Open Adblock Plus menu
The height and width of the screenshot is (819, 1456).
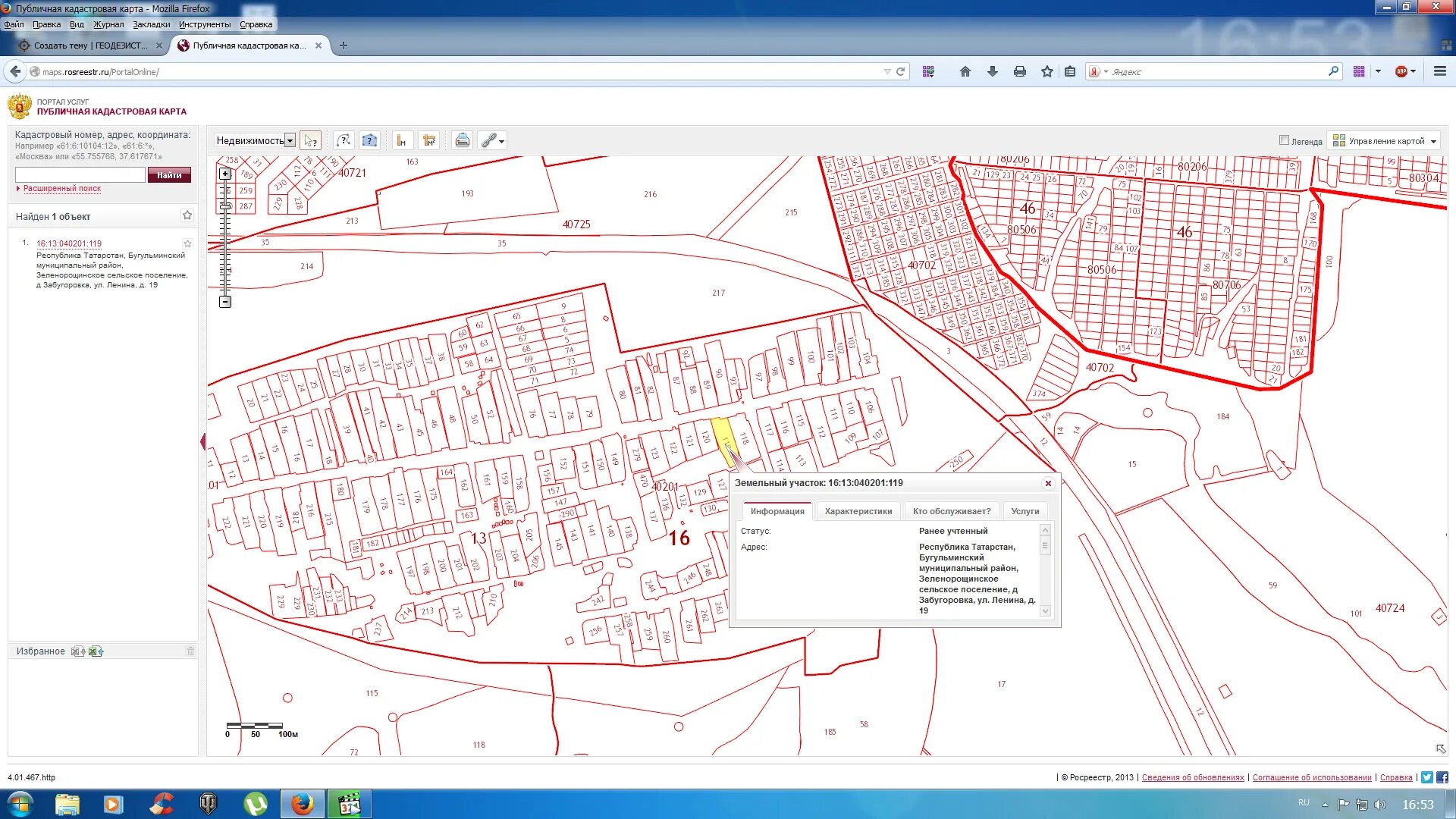pyautogui.click(x=1405, y=71)
